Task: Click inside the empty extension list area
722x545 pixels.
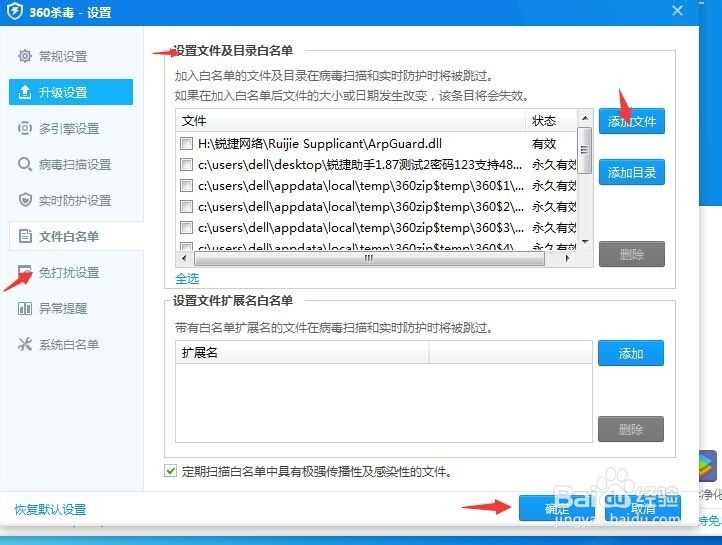Action: click(x=384, y=403)
